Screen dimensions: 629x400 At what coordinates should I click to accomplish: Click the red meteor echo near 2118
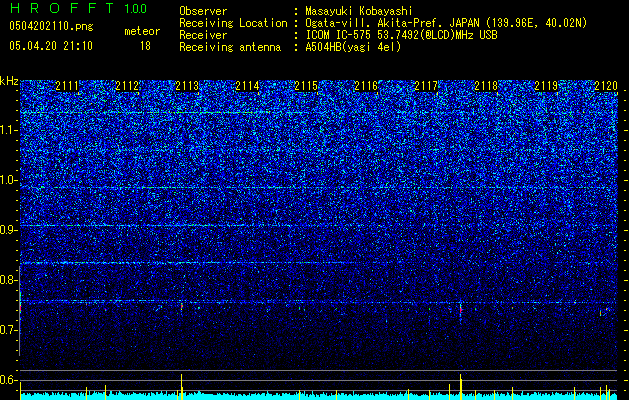point(461,310)
